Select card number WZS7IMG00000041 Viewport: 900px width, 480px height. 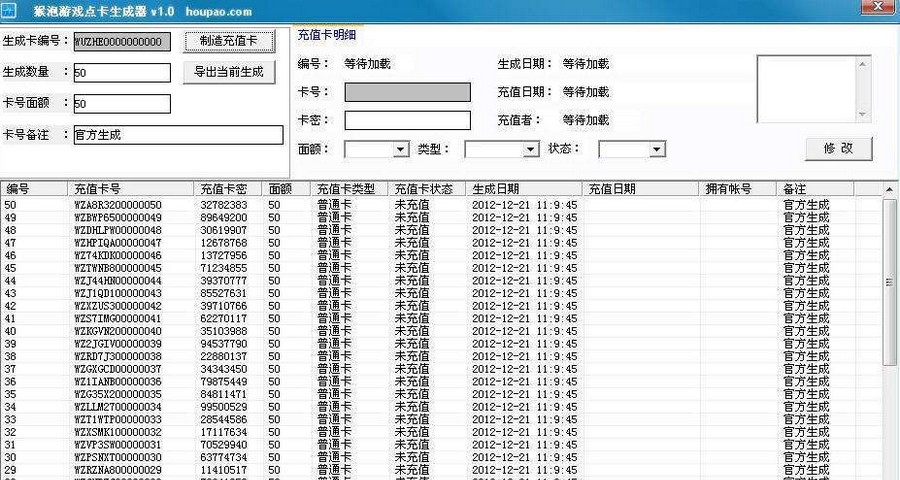coord(118,319)
